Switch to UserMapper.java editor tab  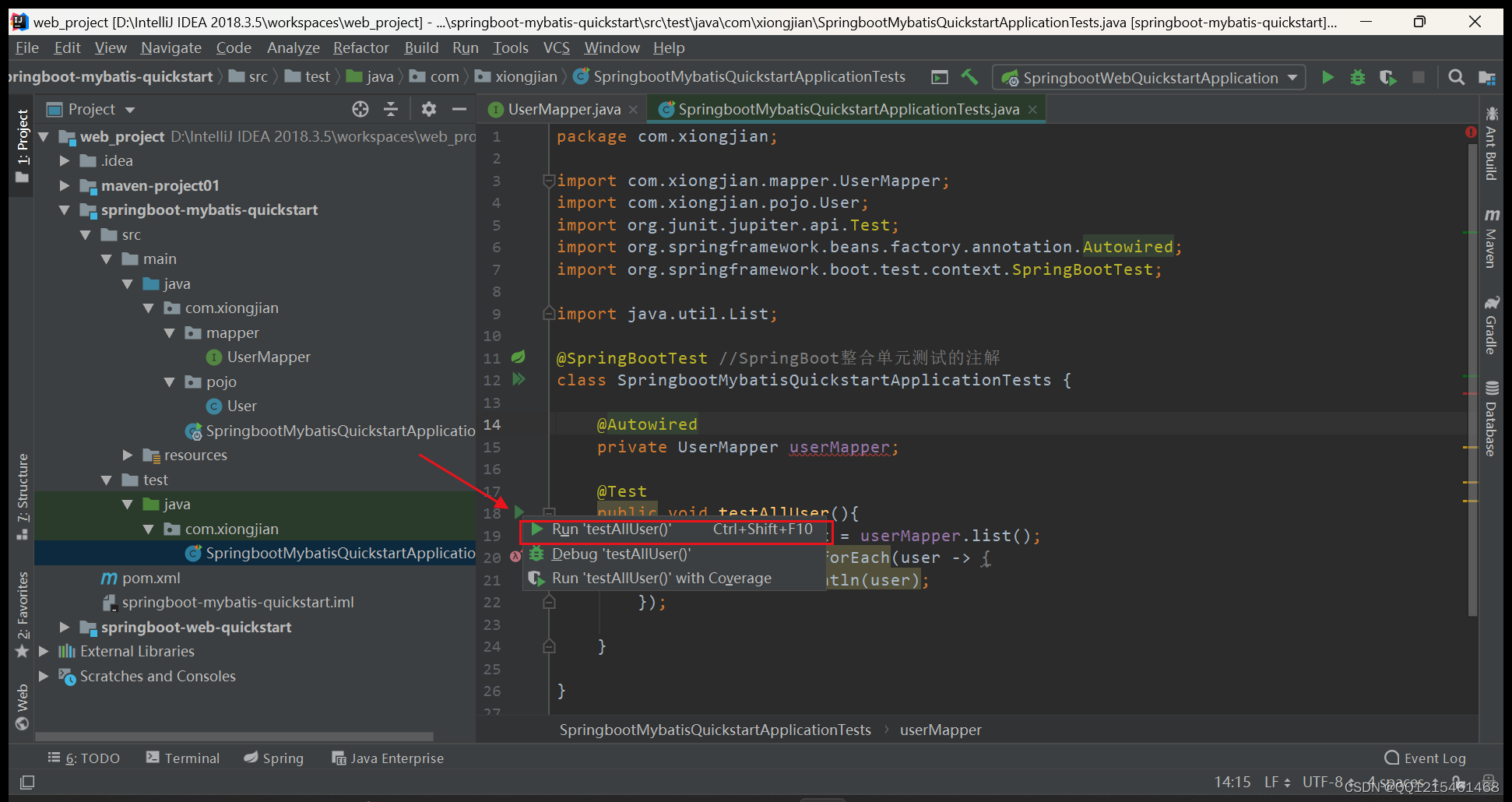tap(564, 109)
